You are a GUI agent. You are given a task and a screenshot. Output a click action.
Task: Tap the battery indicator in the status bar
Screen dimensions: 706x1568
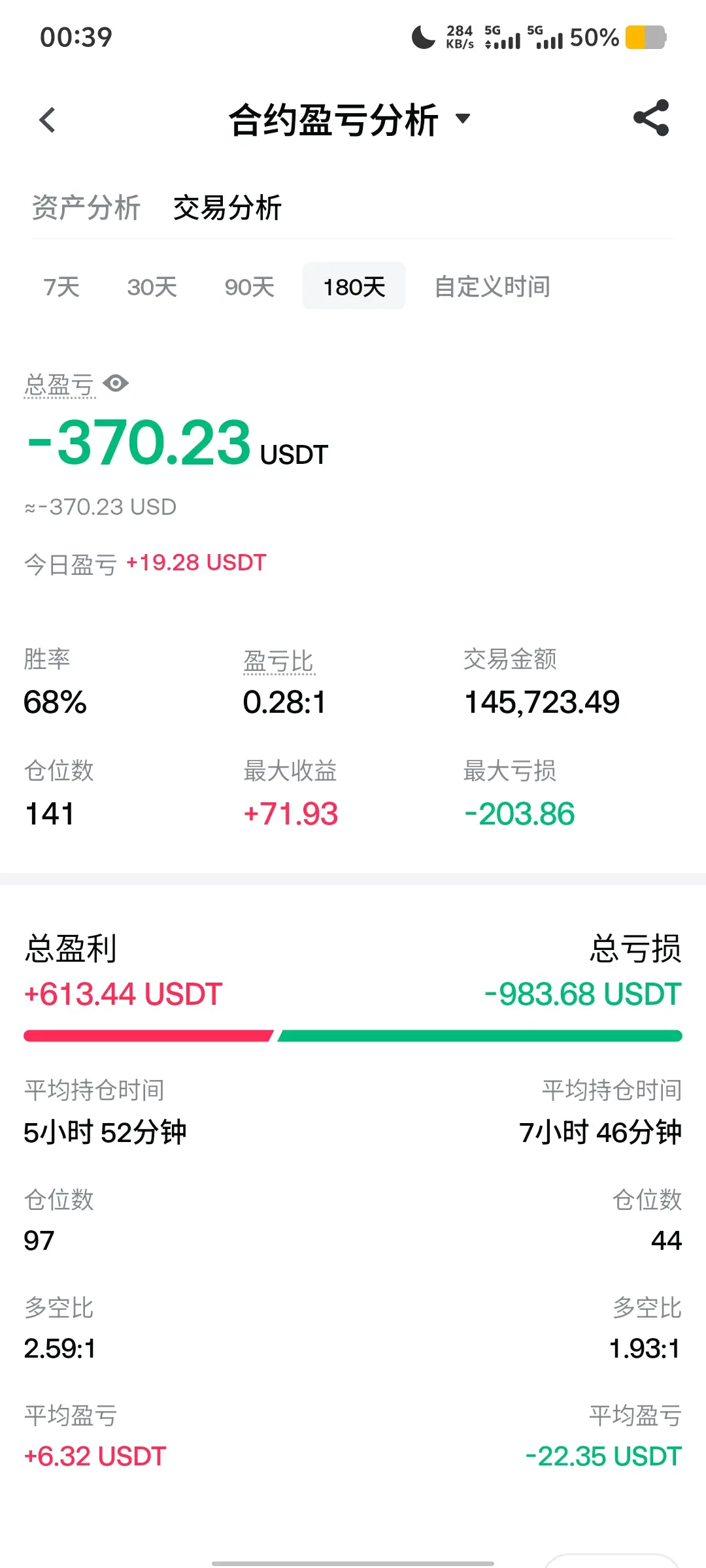tap(646, 37)
